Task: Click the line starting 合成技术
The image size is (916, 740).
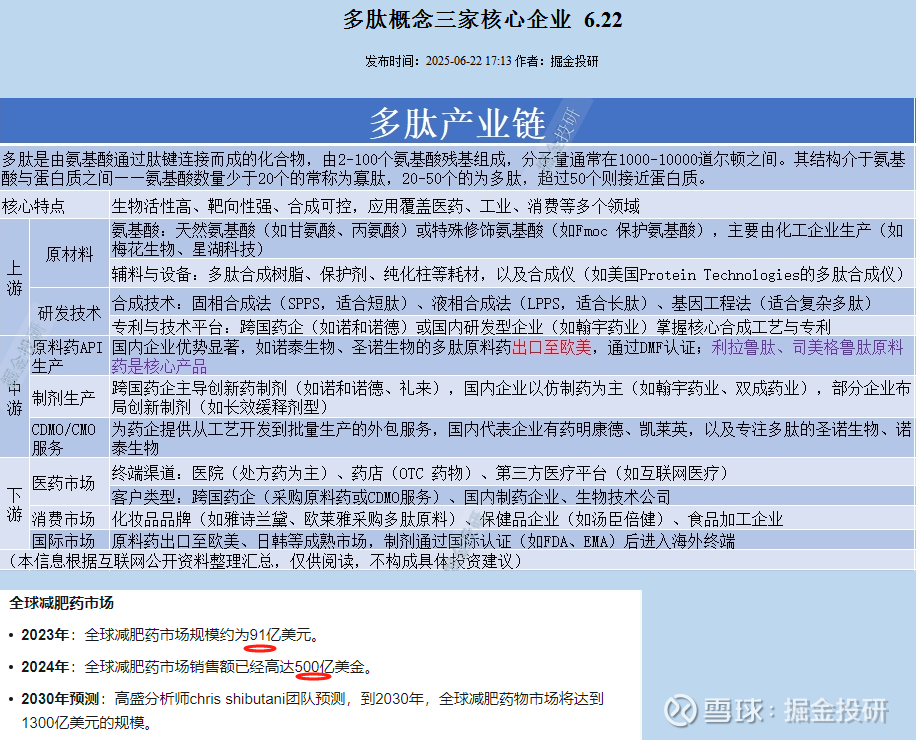Action: point(492,303)
